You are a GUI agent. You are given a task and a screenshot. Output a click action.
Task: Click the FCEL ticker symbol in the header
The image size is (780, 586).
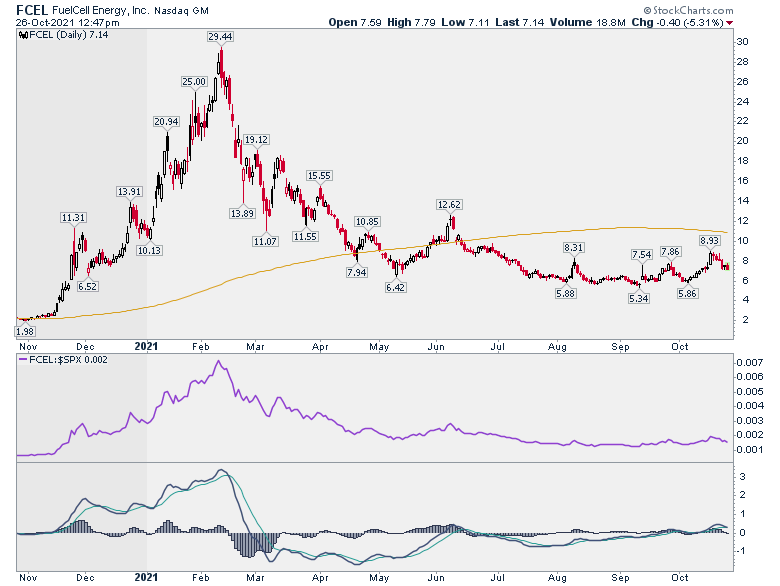point(32,10)
